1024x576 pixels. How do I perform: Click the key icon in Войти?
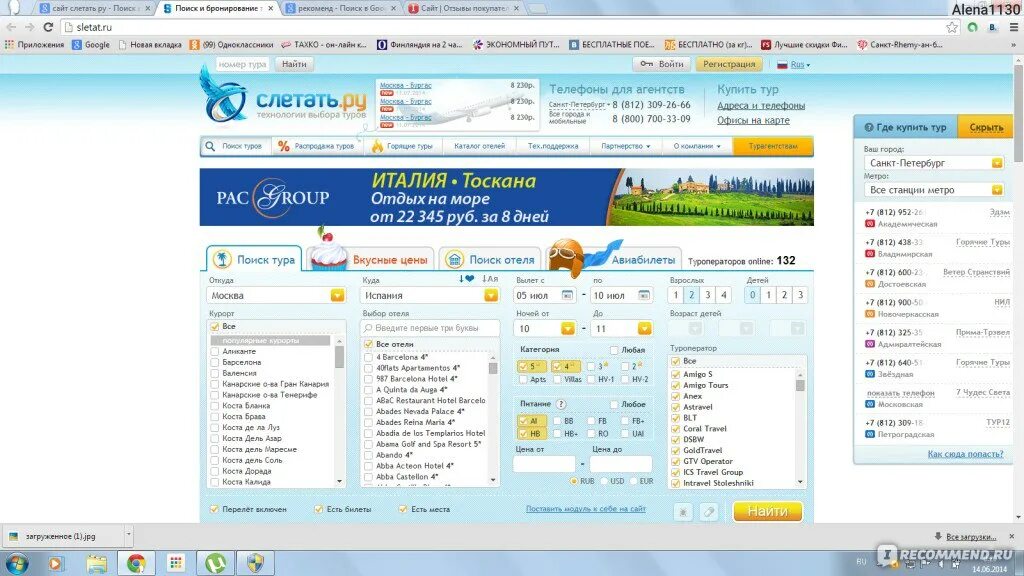tap(646, 64)
